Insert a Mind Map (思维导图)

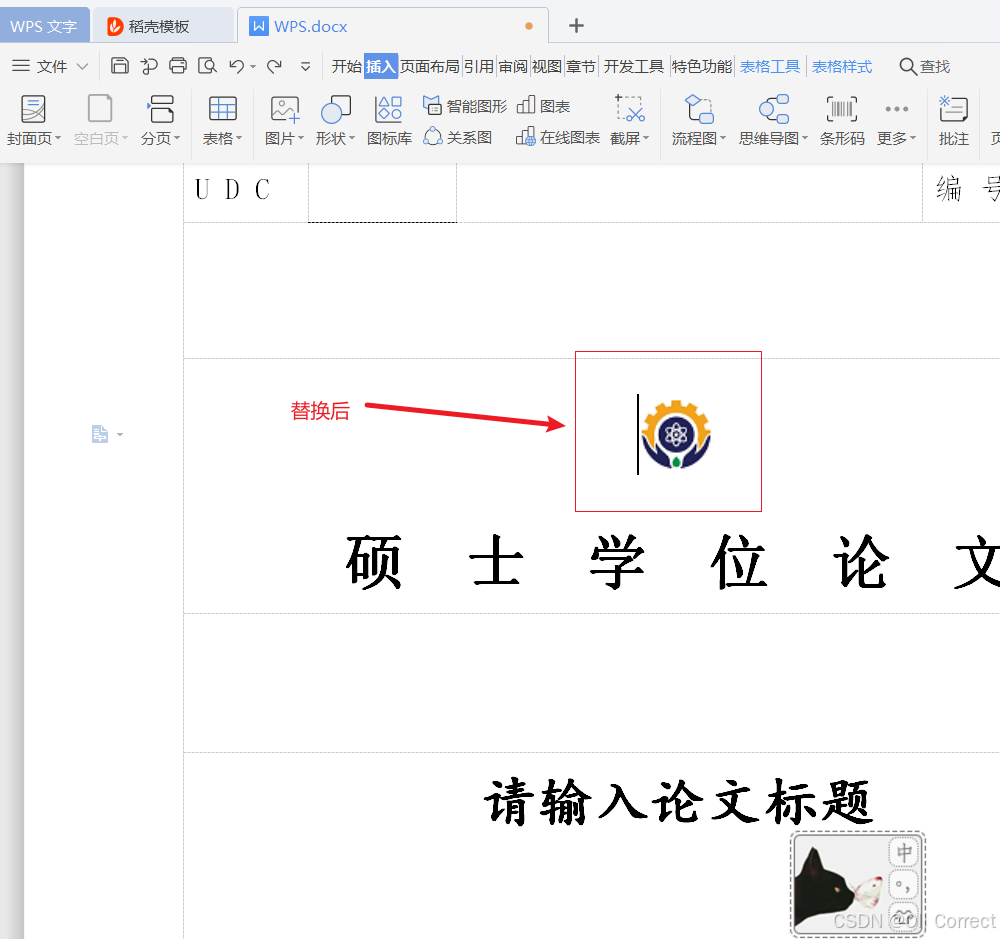(x=774, y=119)
